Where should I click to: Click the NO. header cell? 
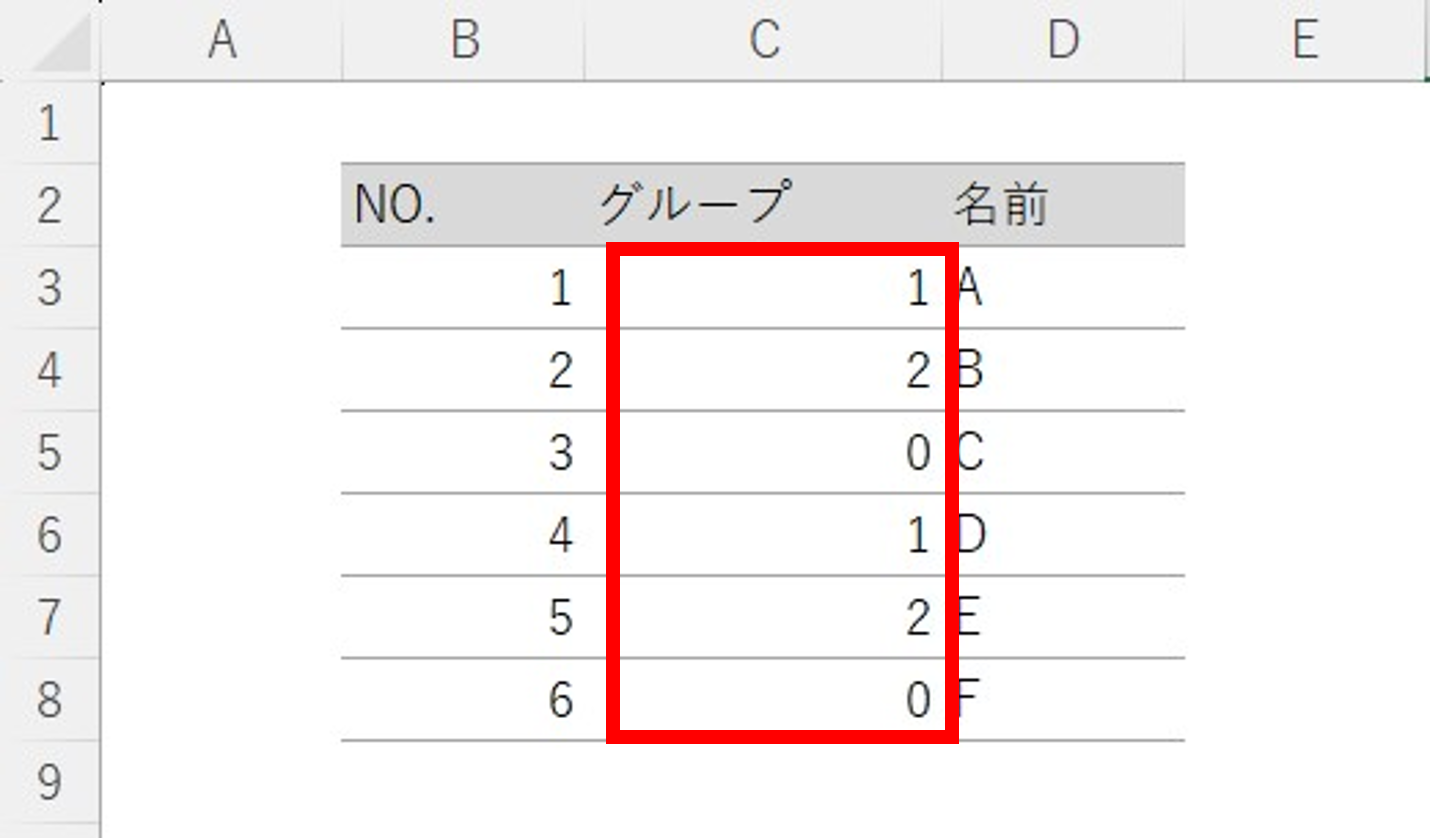(463, 205)
